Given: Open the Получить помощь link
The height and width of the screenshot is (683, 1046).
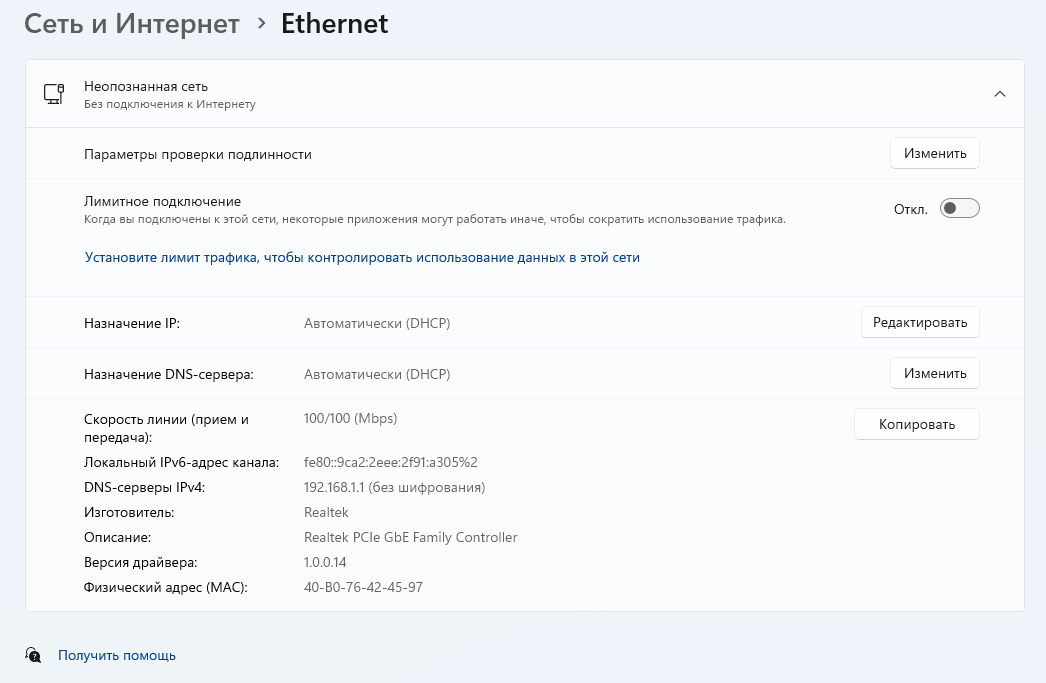Looking at the screenshot, I should pos(117,655).
